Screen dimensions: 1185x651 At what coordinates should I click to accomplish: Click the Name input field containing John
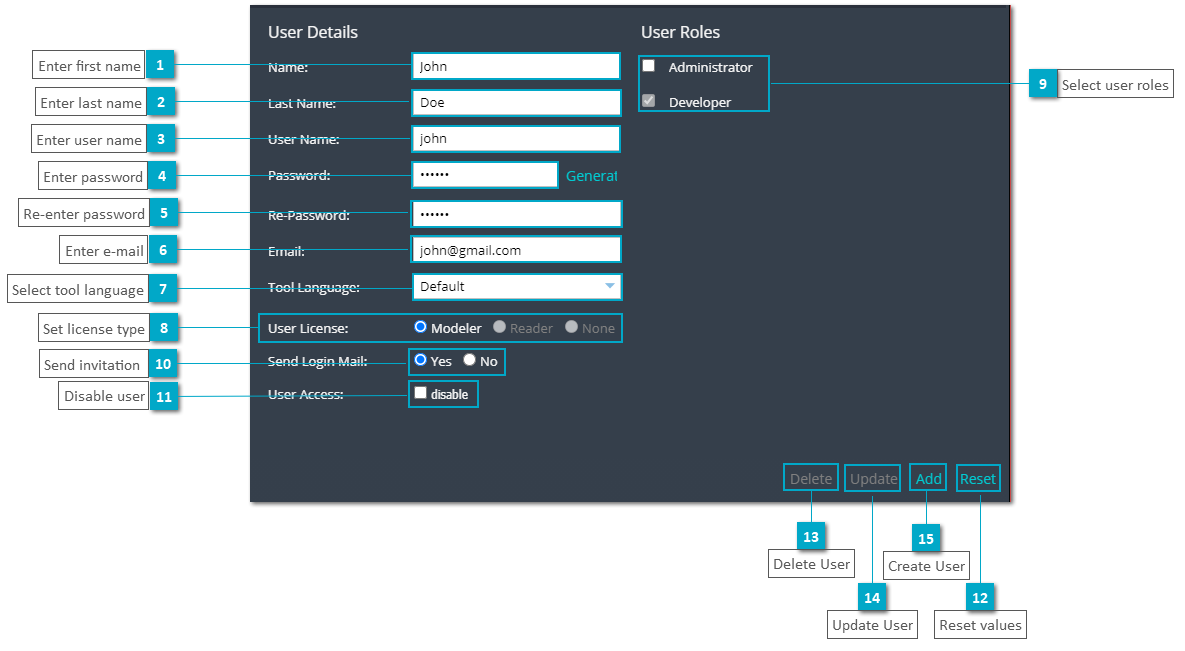coord(516,67)
